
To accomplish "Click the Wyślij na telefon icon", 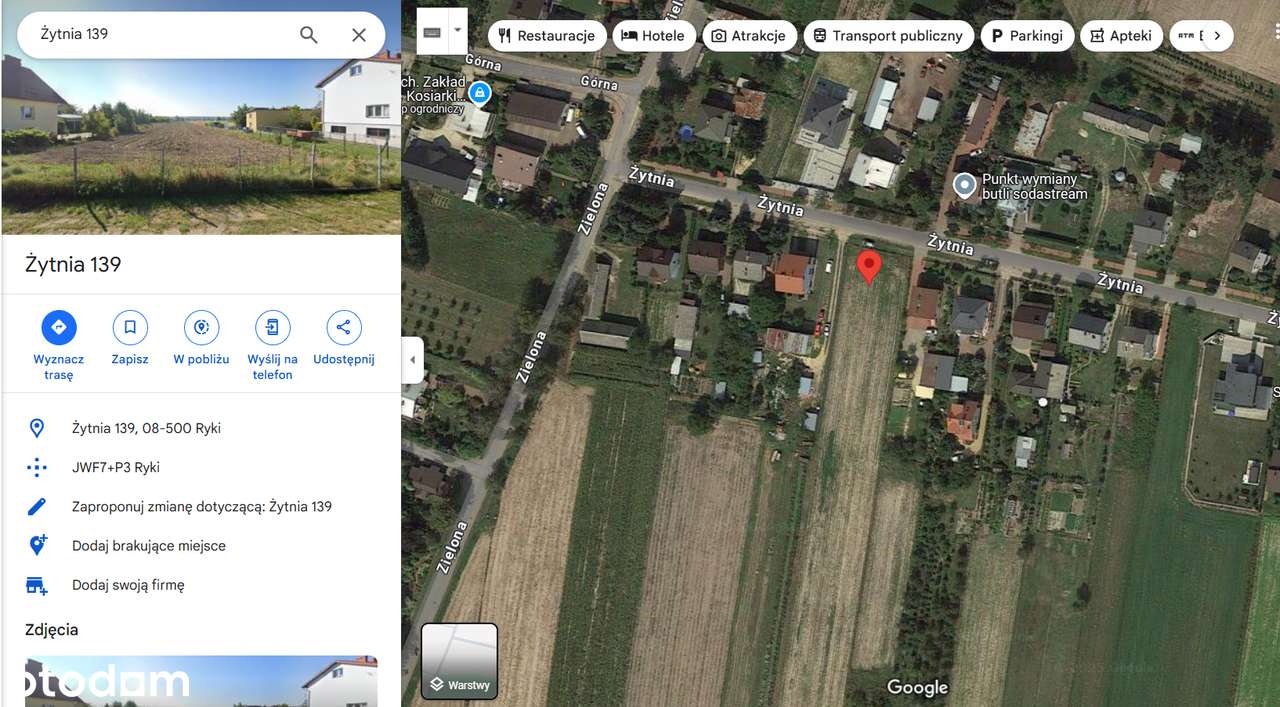I will (x=272, y=327).
